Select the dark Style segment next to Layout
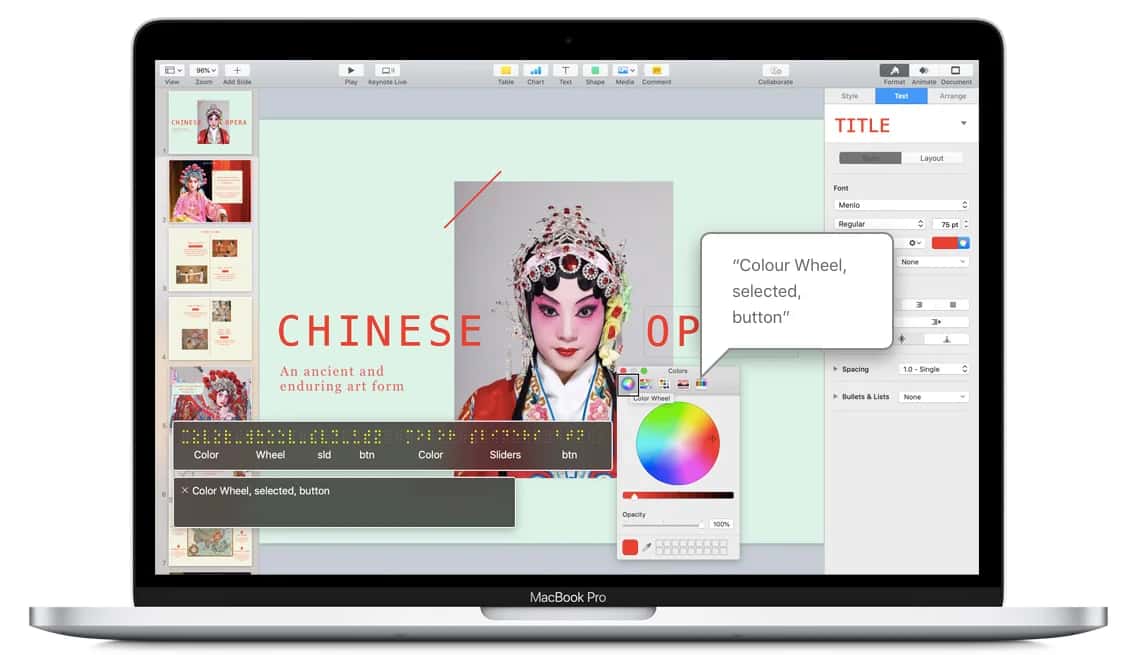This screenshot has width=1134, height=655. tap(870, 158)
